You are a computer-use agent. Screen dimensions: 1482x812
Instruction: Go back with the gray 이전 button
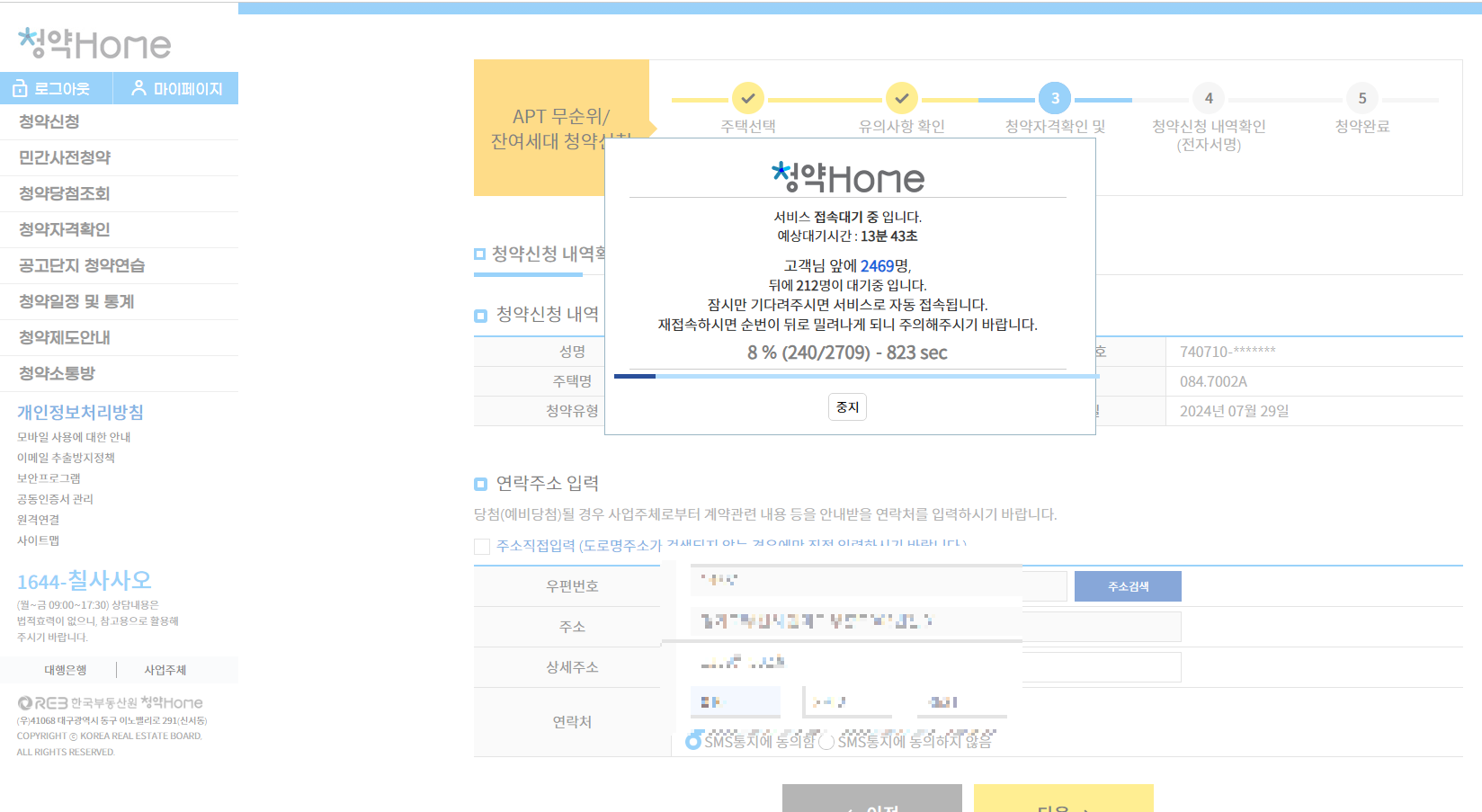pyautogui.click(x=872, y=799)
